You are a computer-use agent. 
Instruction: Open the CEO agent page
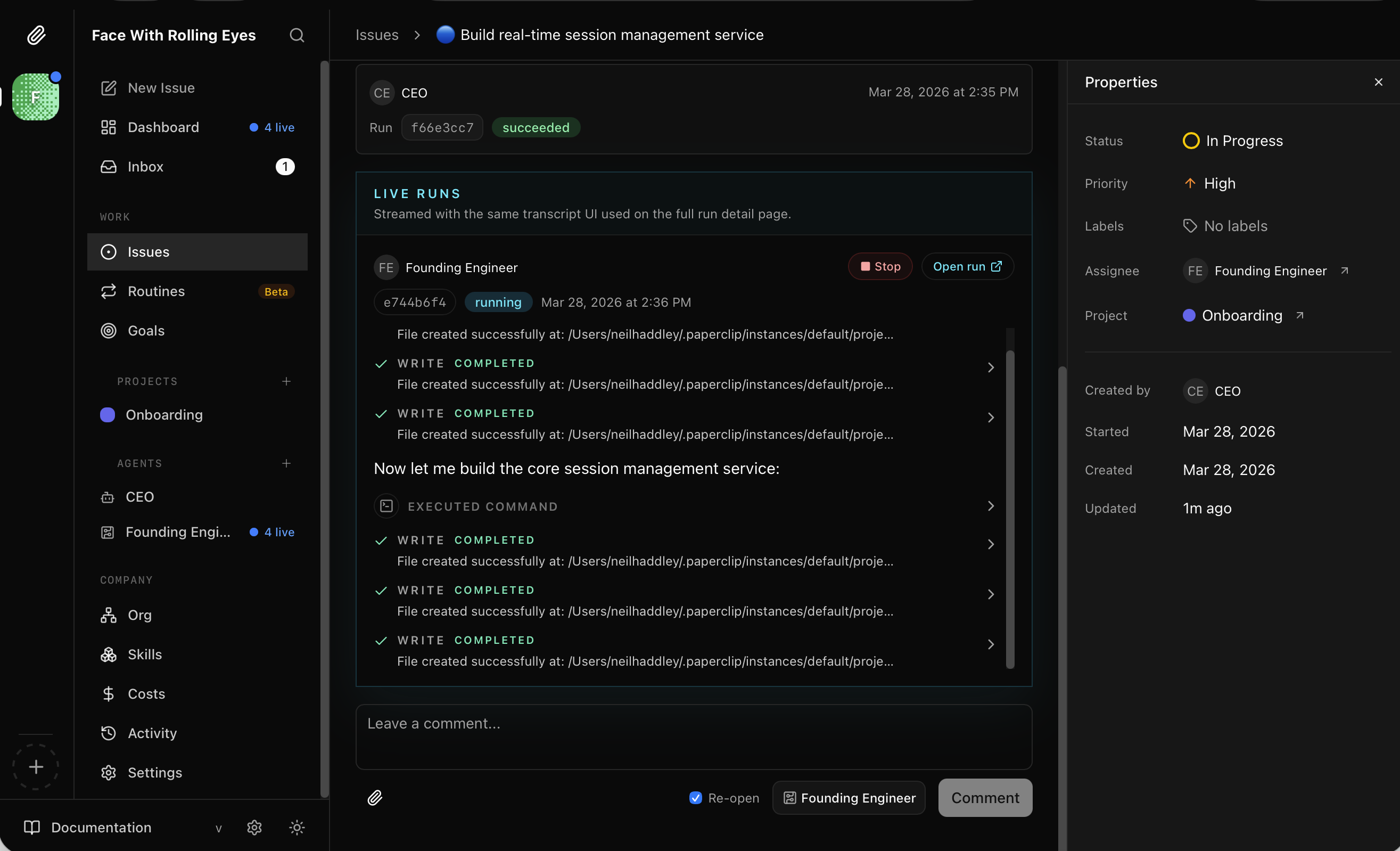(140, 496)
